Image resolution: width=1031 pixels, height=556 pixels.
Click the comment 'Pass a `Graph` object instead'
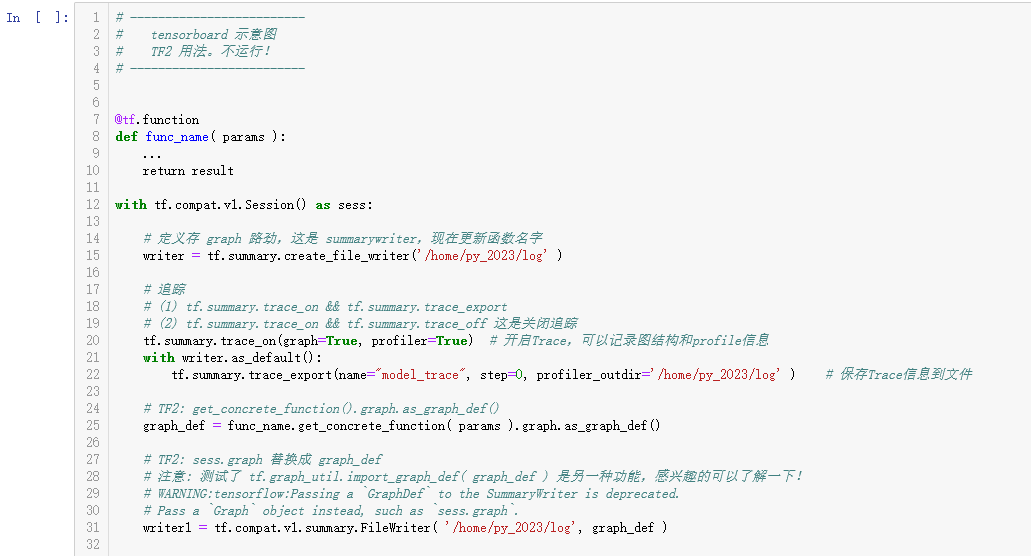coord(331,511)
